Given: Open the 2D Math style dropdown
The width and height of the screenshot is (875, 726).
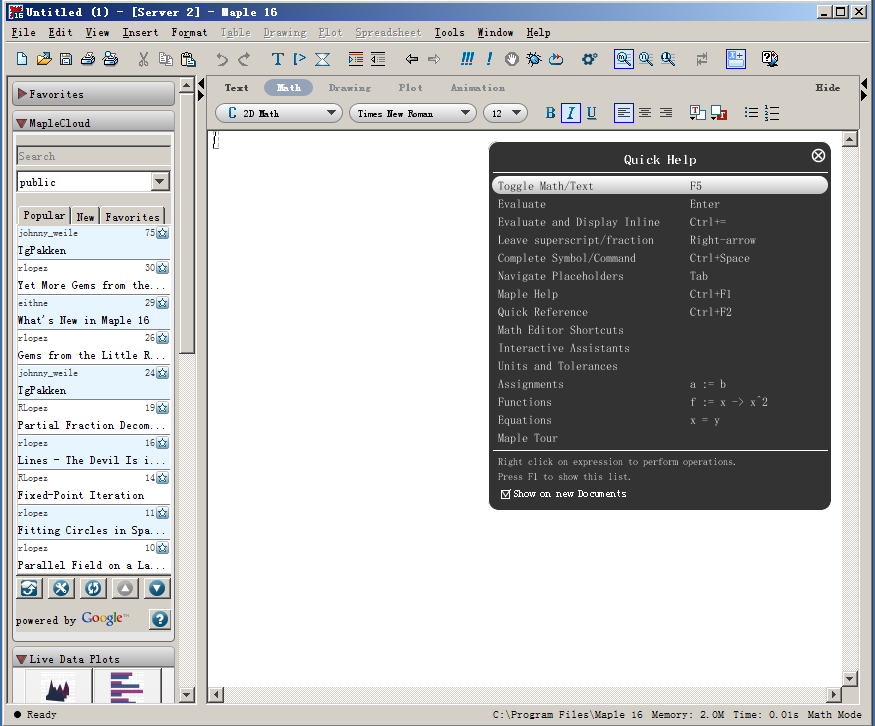Looking at the screenshot, I should [278, 113].
